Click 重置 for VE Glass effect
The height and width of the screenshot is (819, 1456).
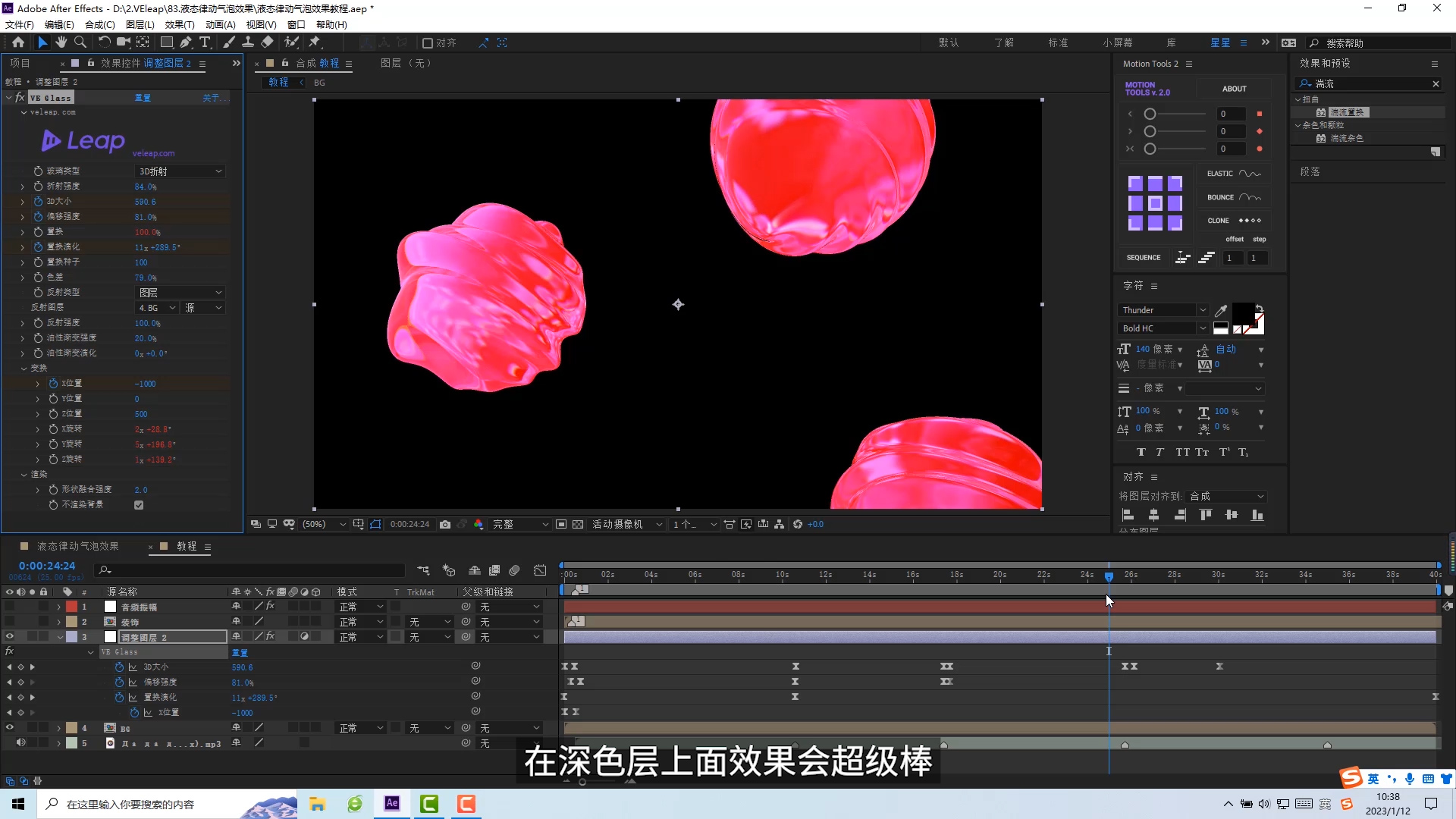click(143, 98)
